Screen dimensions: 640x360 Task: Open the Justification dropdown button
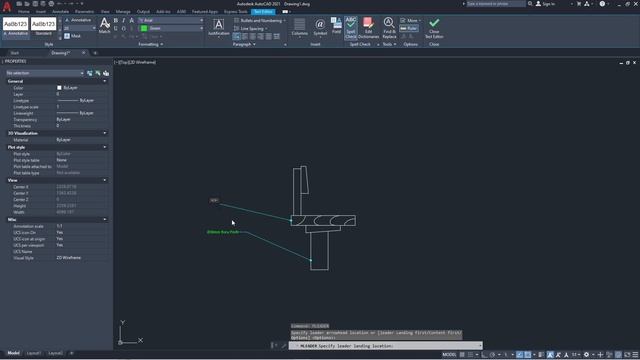(218, 28)
